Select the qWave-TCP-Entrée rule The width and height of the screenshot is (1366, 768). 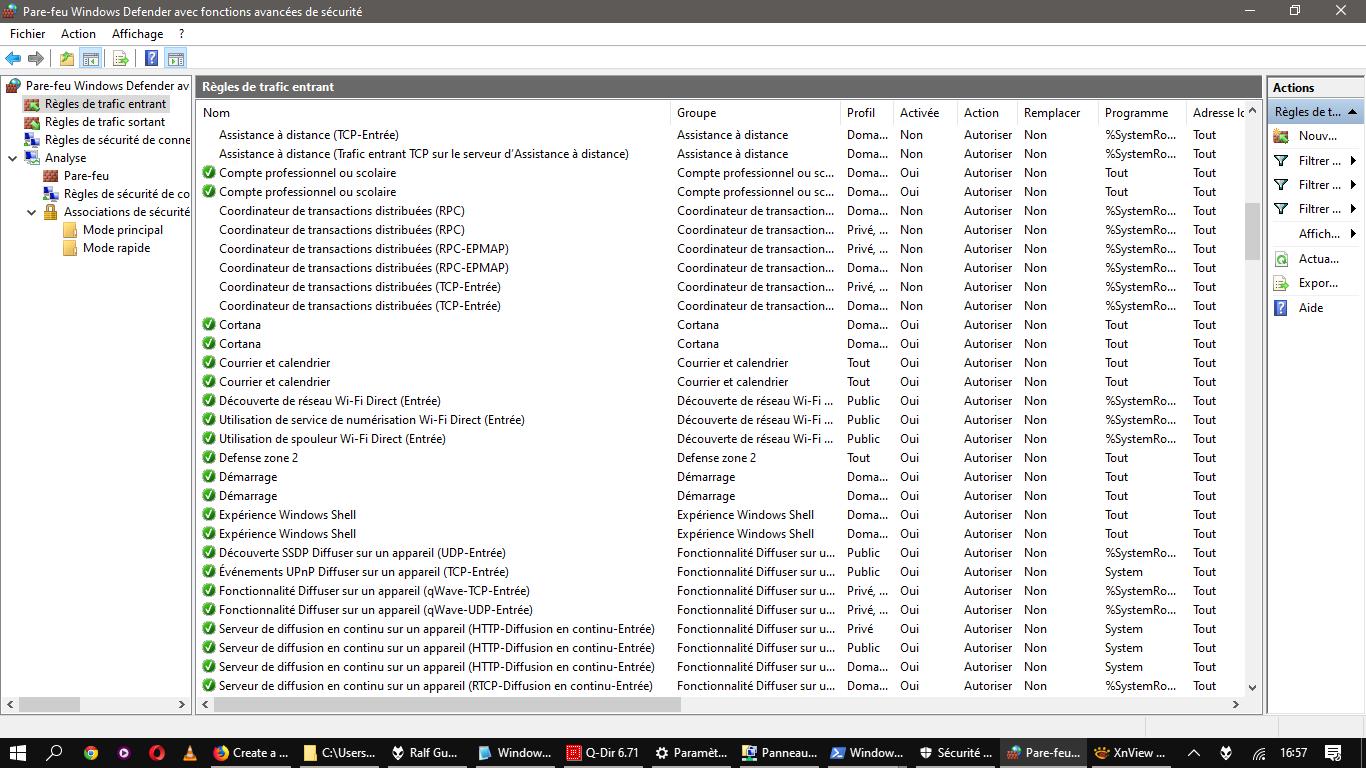pos(375,591)
